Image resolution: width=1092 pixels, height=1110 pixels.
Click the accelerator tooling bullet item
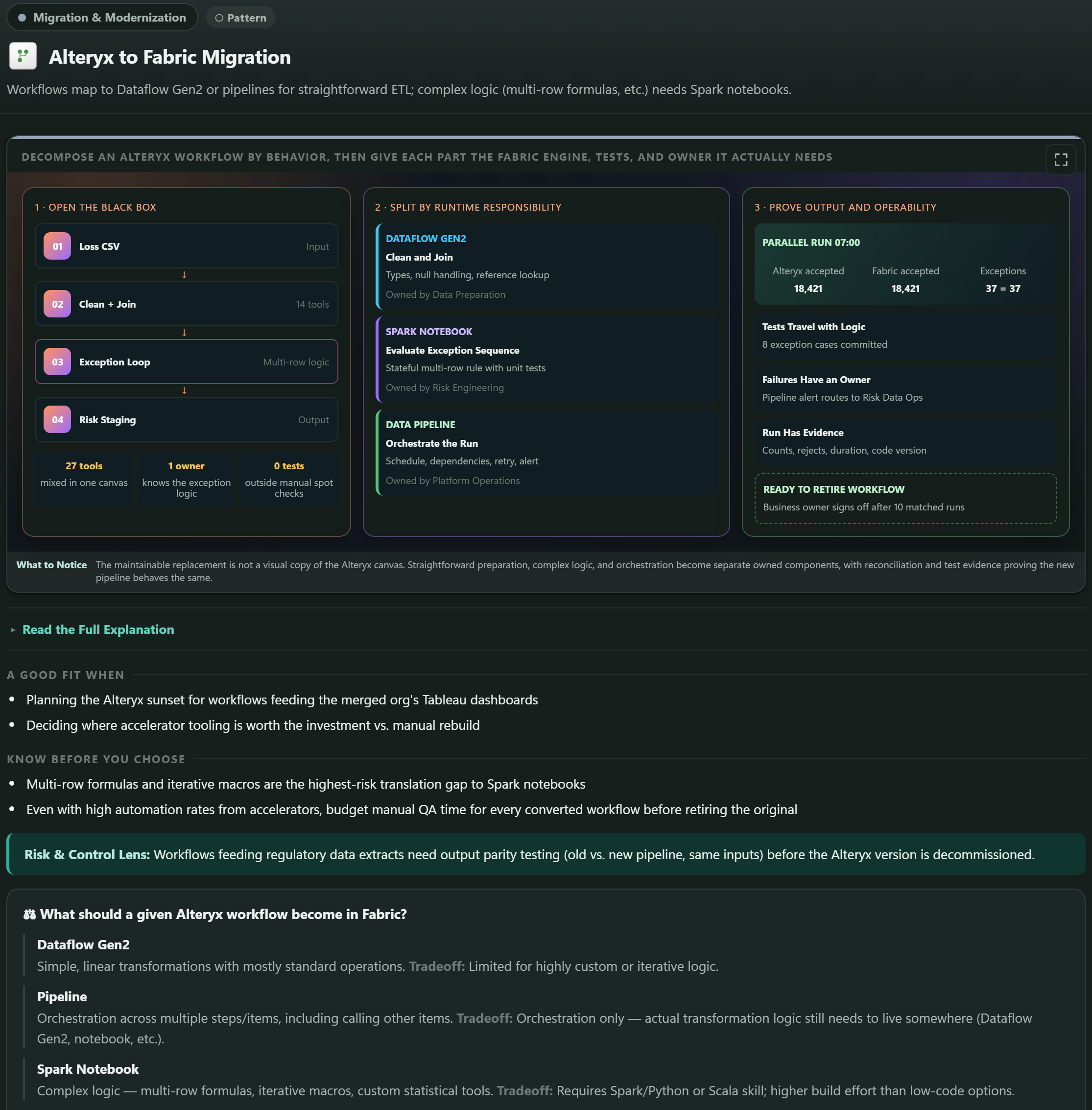click(253, 725)
